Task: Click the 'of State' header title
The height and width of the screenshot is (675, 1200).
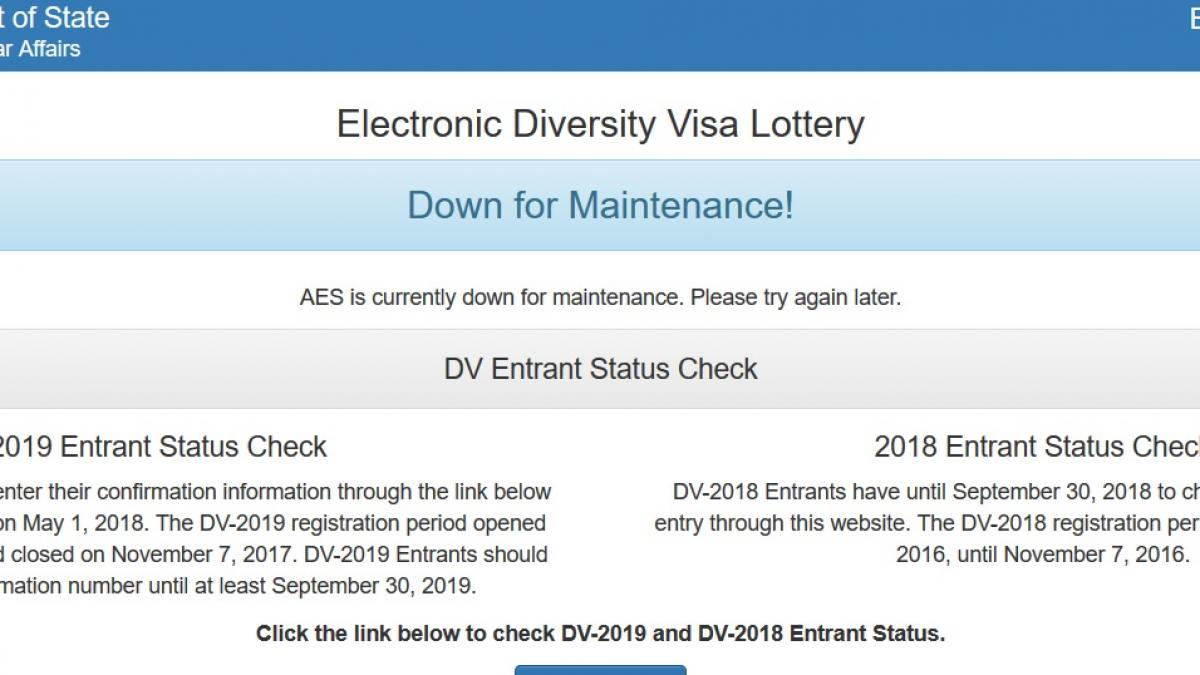Action: pos(54,18)
